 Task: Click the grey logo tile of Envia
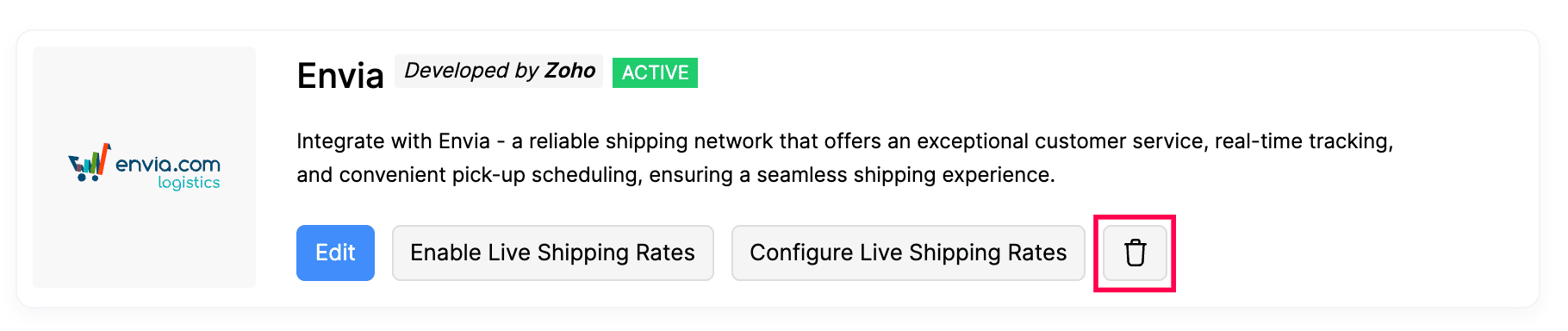144,167
